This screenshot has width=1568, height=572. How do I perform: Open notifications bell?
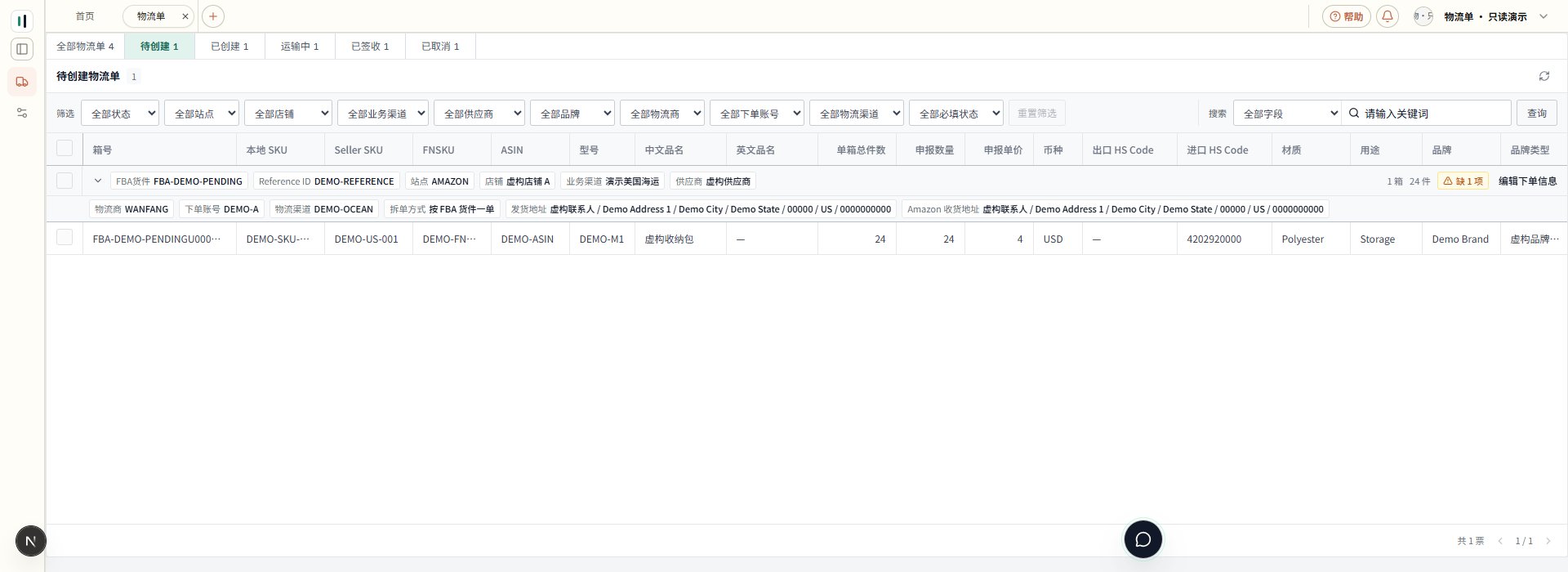tap(1388, 16)
